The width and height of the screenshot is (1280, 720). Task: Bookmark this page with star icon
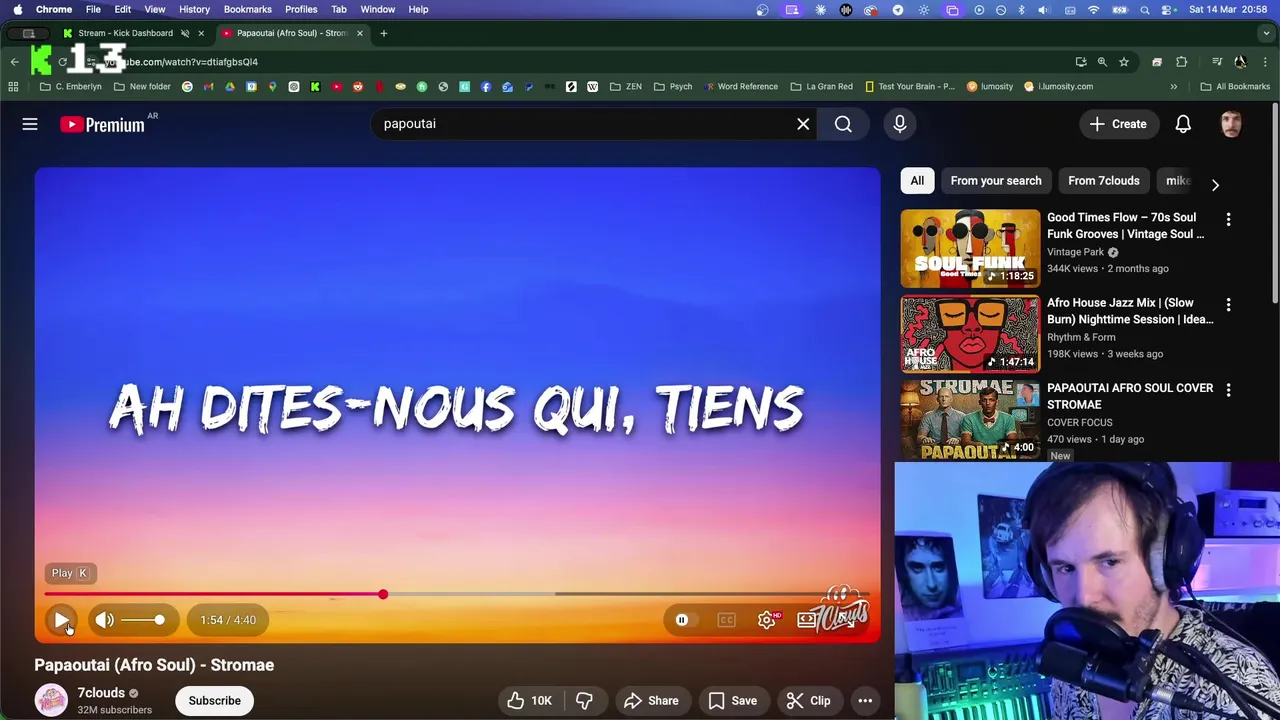point(1124,62)
